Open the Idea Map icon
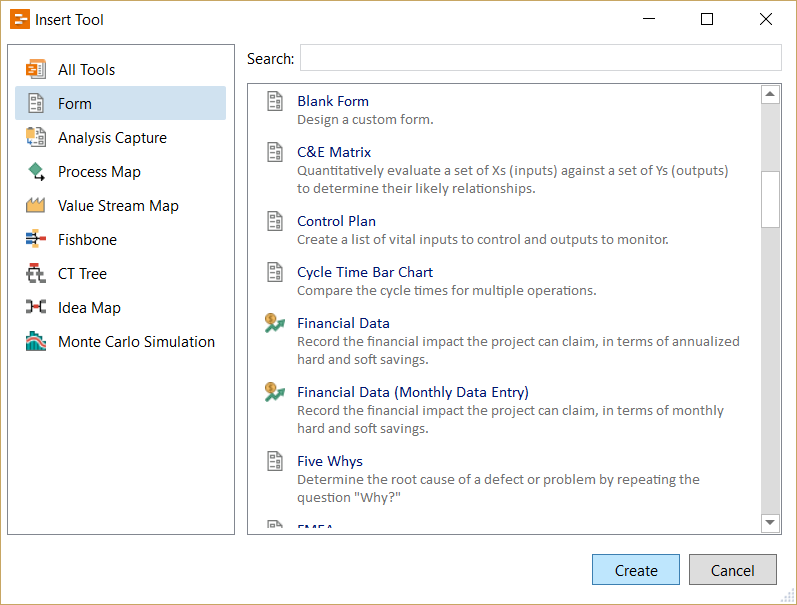The width and height of the screenshot is (797, 605). [36, 307]
